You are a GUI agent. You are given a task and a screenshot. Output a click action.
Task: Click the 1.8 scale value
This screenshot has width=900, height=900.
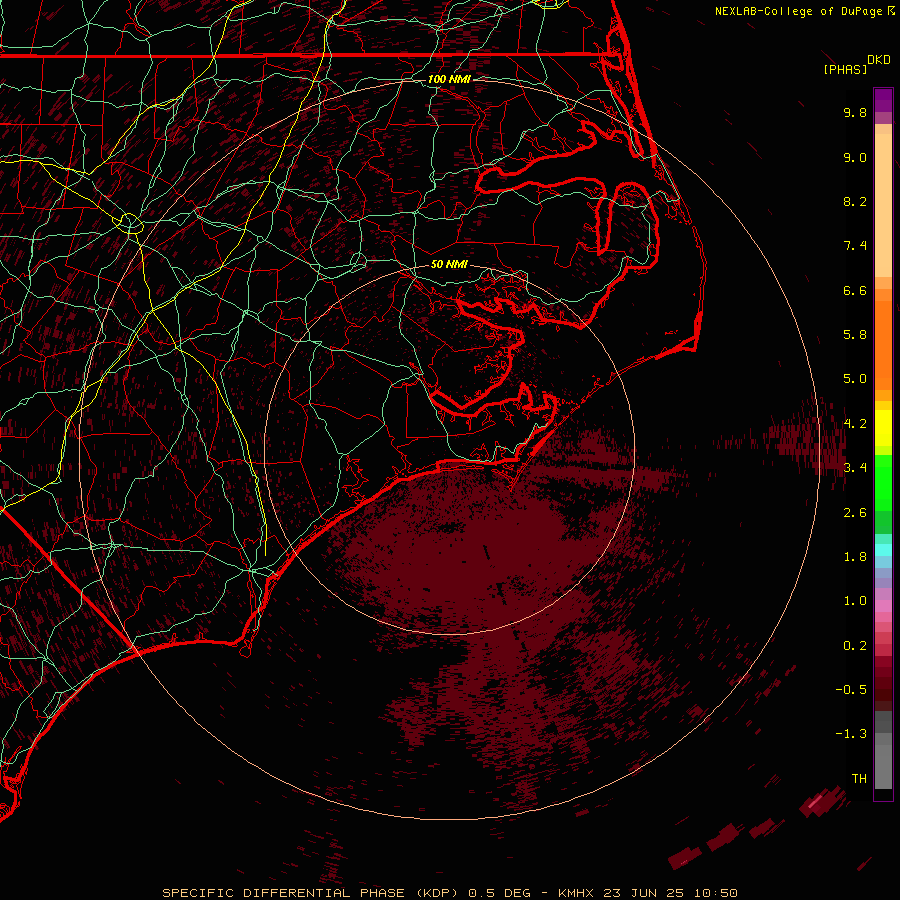pyautogui.click(x=855, y=557)
